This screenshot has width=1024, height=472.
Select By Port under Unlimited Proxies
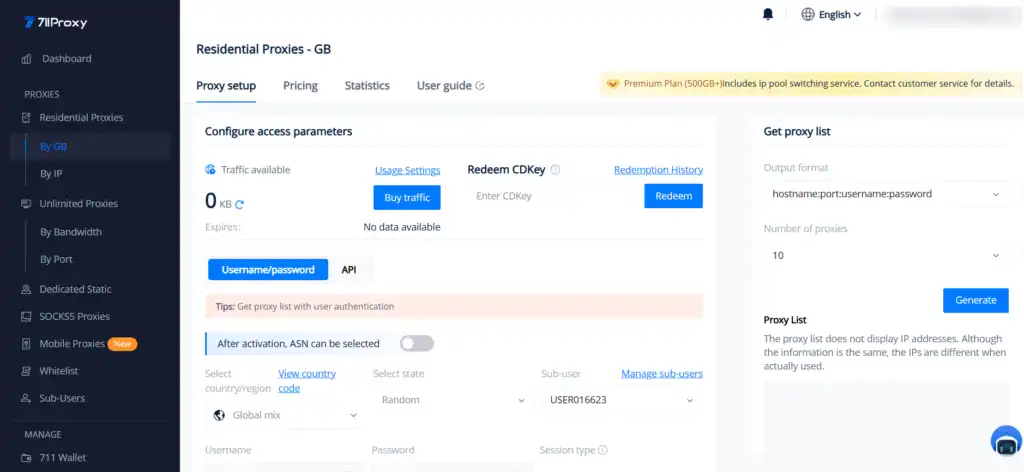tap(56, 259)
